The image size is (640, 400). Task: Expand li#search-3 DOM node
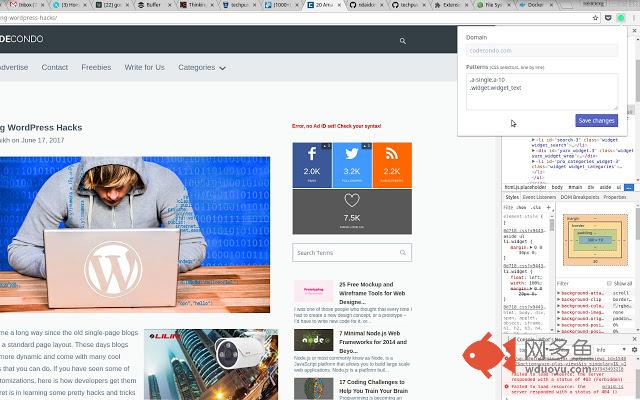point(533,140)
